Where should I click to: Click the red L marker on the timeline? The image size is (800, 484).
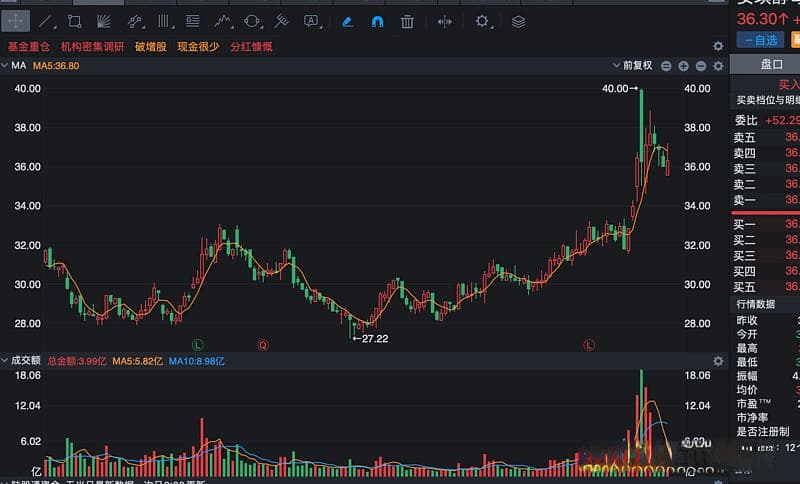pos(589,345)
